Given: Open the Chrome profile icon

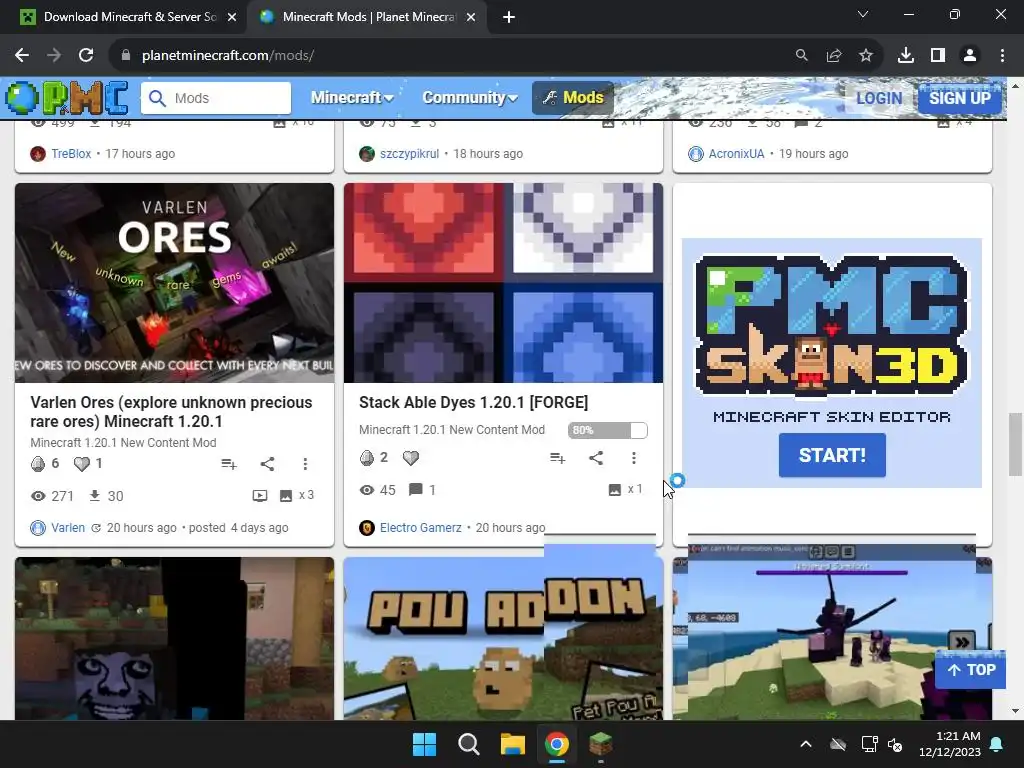Looking at the screenshot, I should (970, 56).
